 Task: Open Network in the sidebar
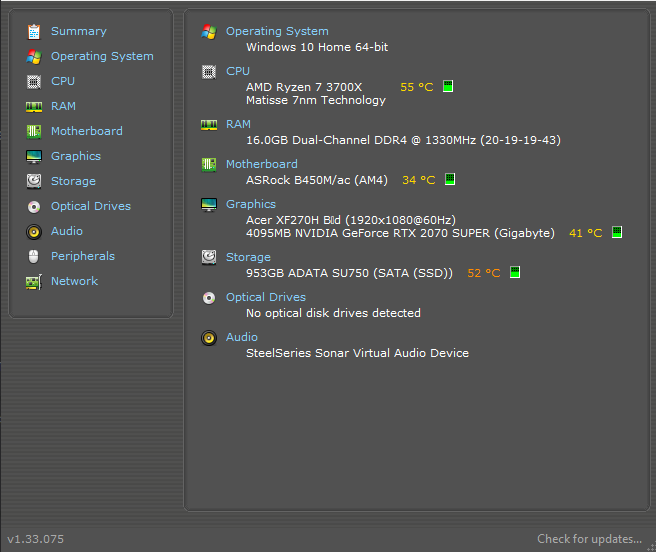[74, 281]
